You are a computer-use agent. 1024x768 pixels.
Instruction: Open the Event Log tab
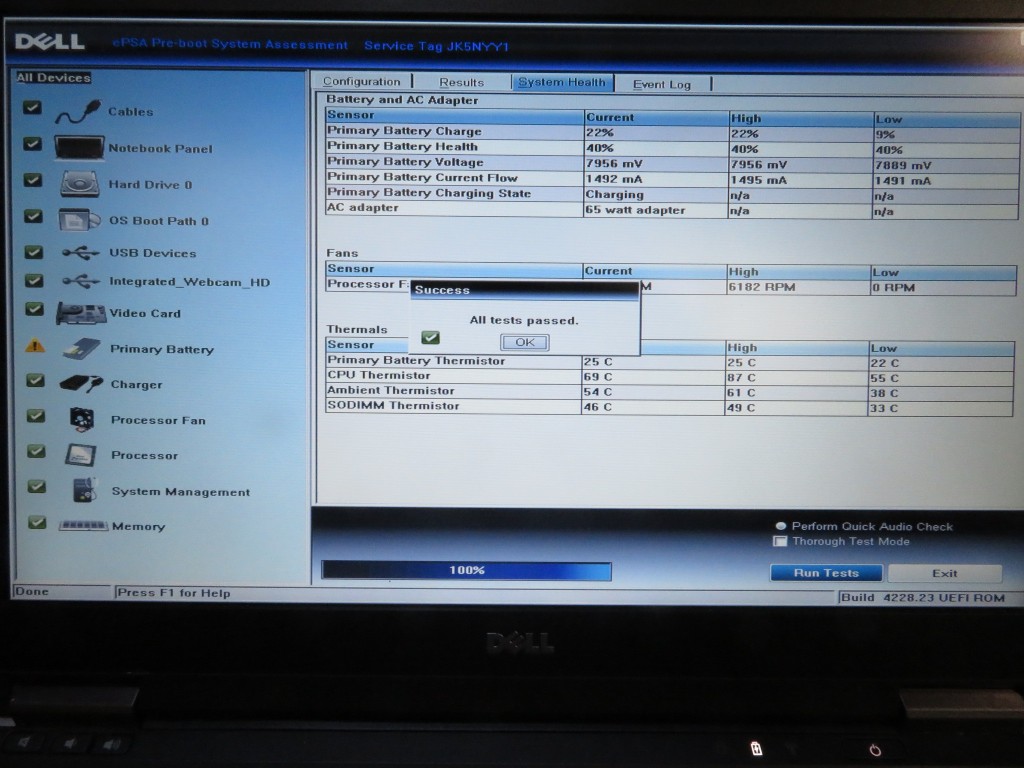tap(662, 84)
